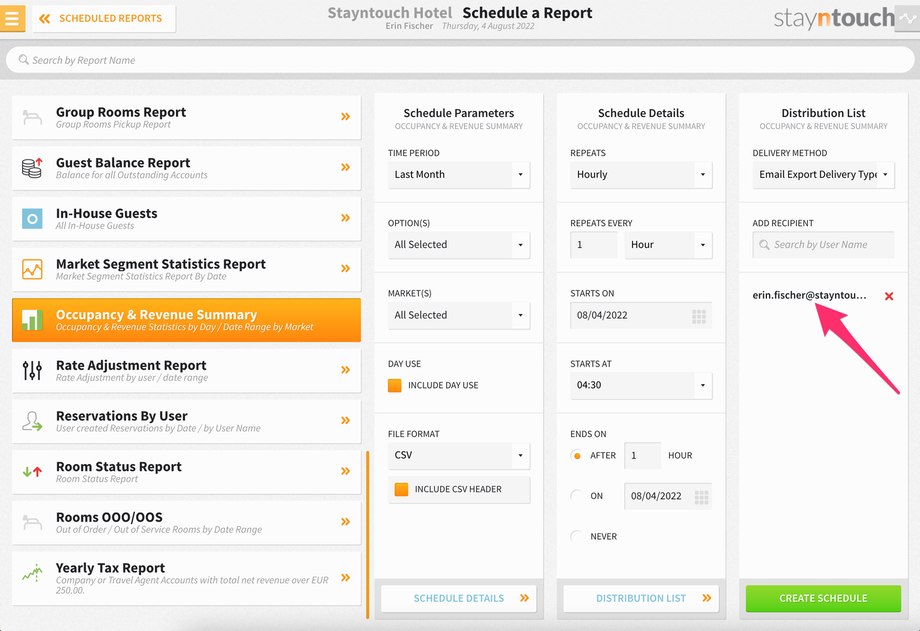The height and width of the screenshot is (631, 920).
Task: Open the Starts On calendar icon
Action: point(699,316)
